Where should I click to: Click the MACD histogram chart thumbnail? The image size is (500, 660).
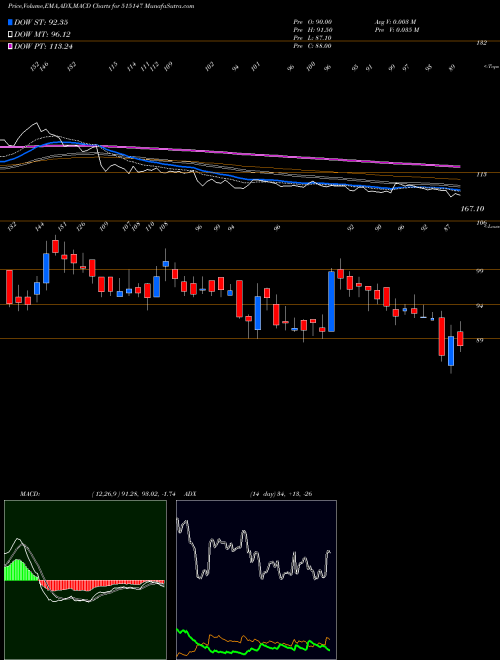tap(85, 580)
